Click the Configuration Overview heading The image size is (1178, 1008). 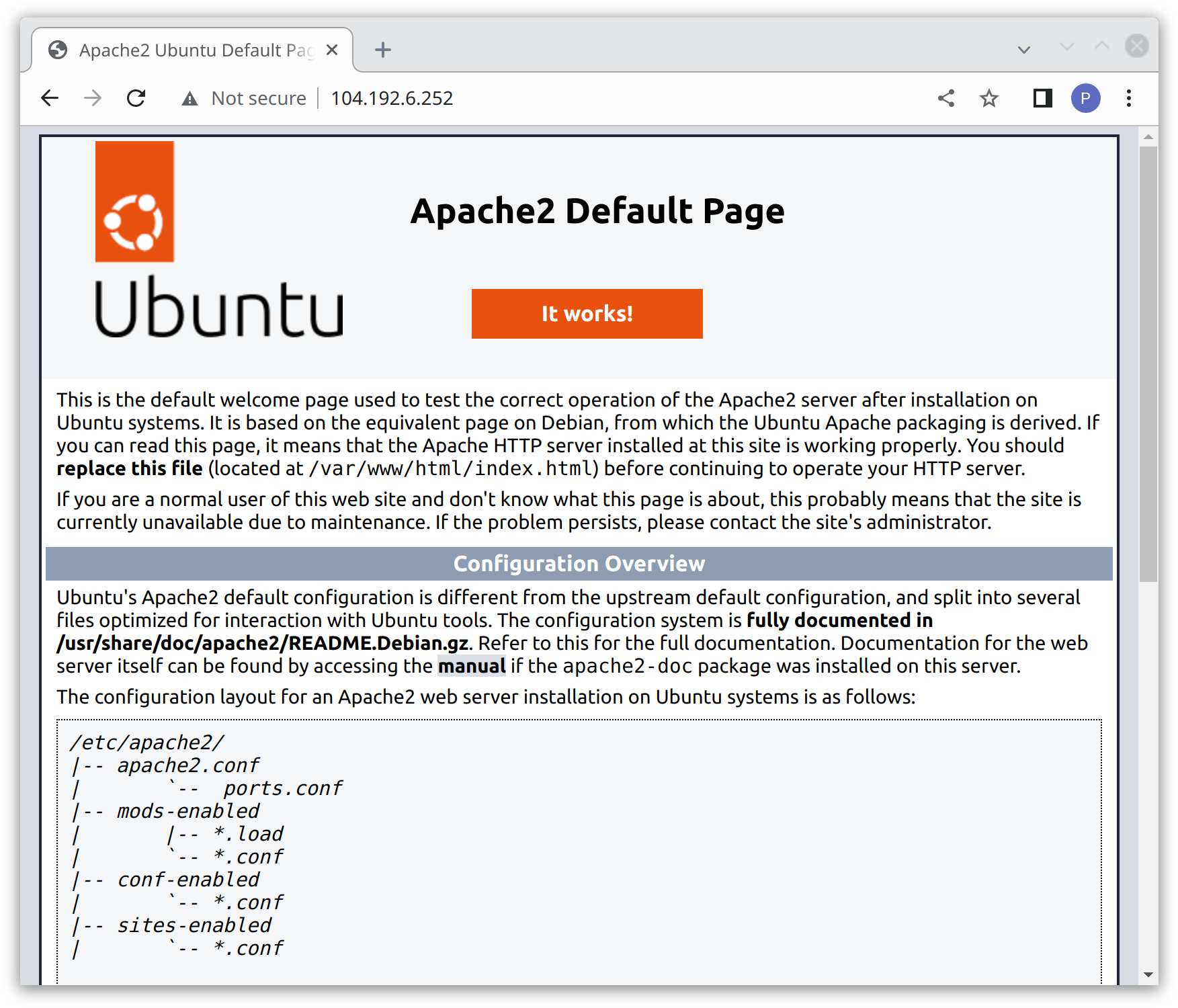tap(579, 564)
